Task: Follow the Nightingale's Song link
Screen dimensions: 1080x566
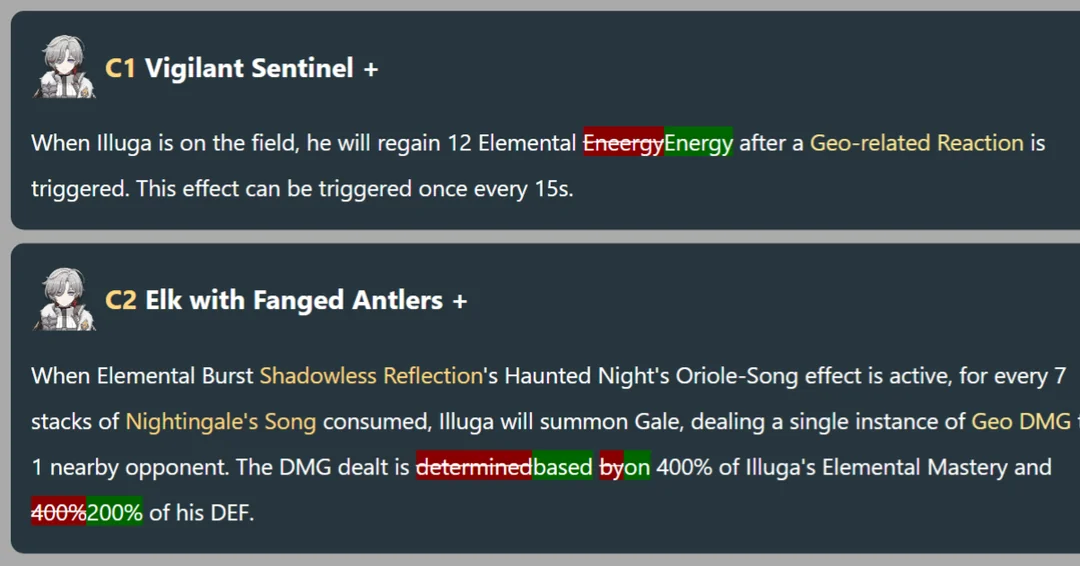Action: [x=221, y=421]
